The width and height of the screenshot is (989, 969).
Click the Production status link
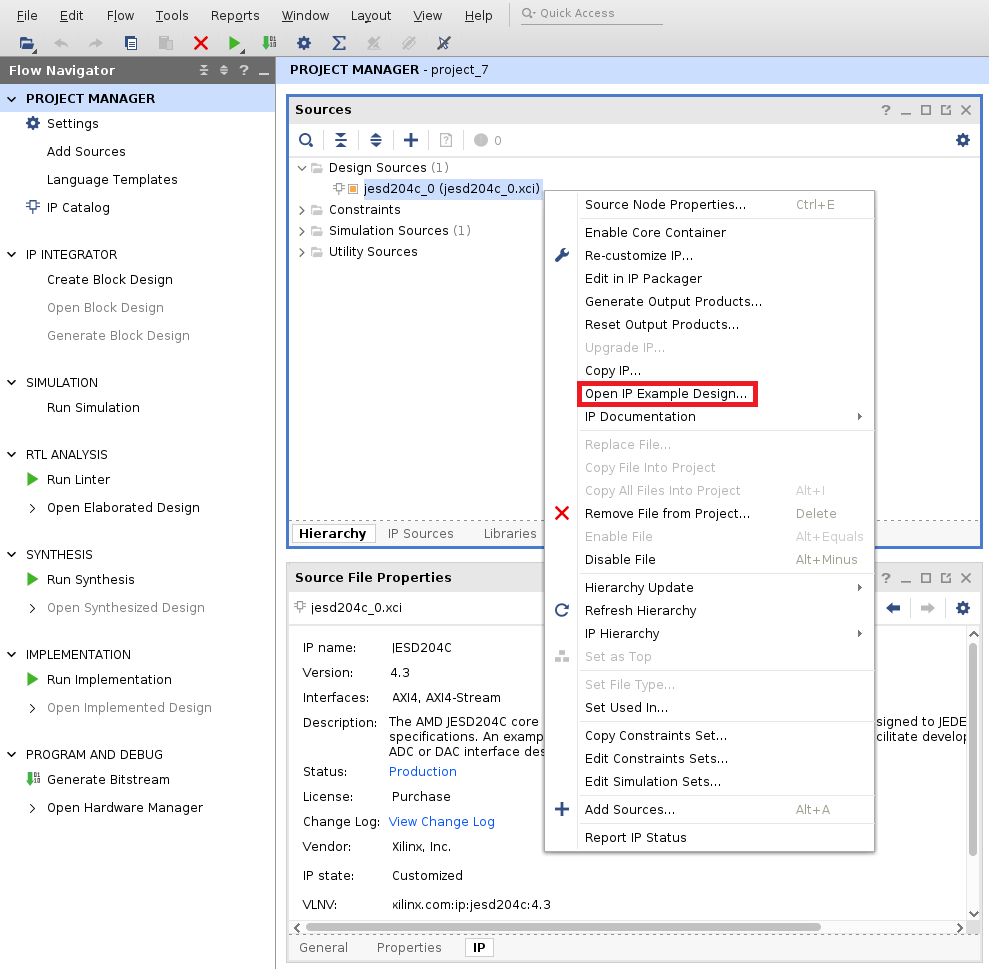[423, 772]
